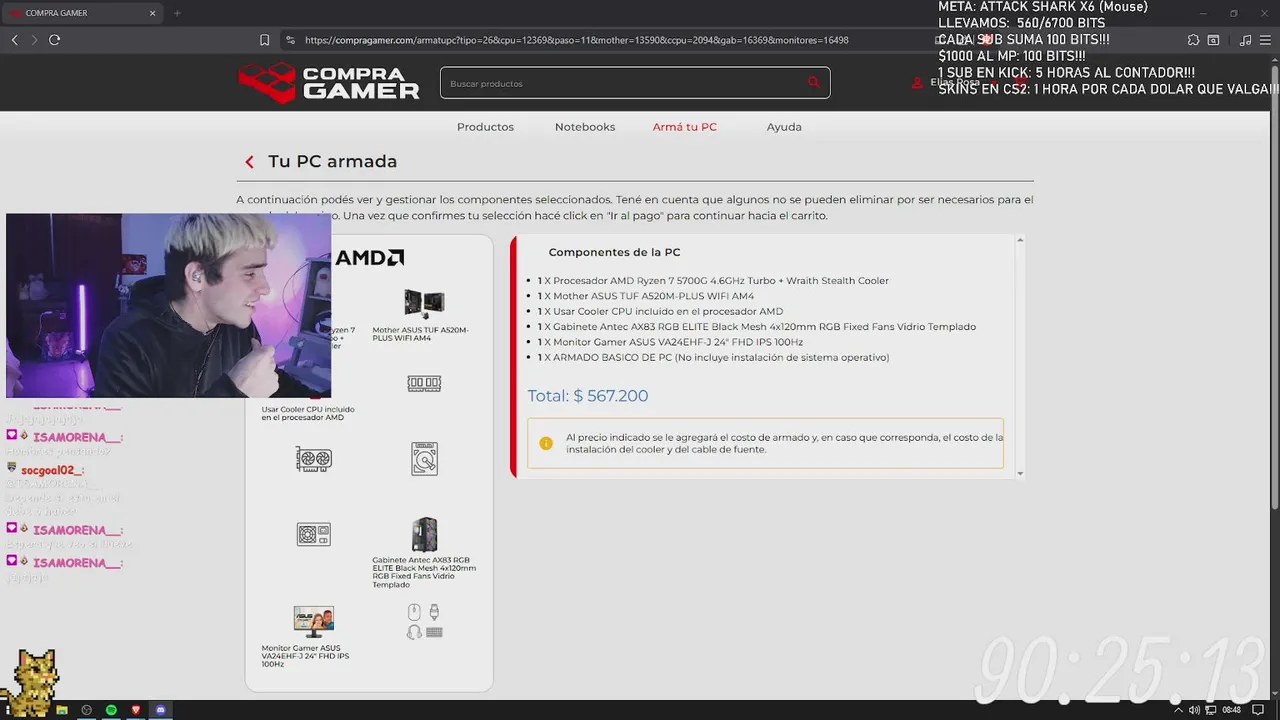Open the Productos menu
Image resolution: width=1280 pixels, height=720 pixels.
click(485, 127)
